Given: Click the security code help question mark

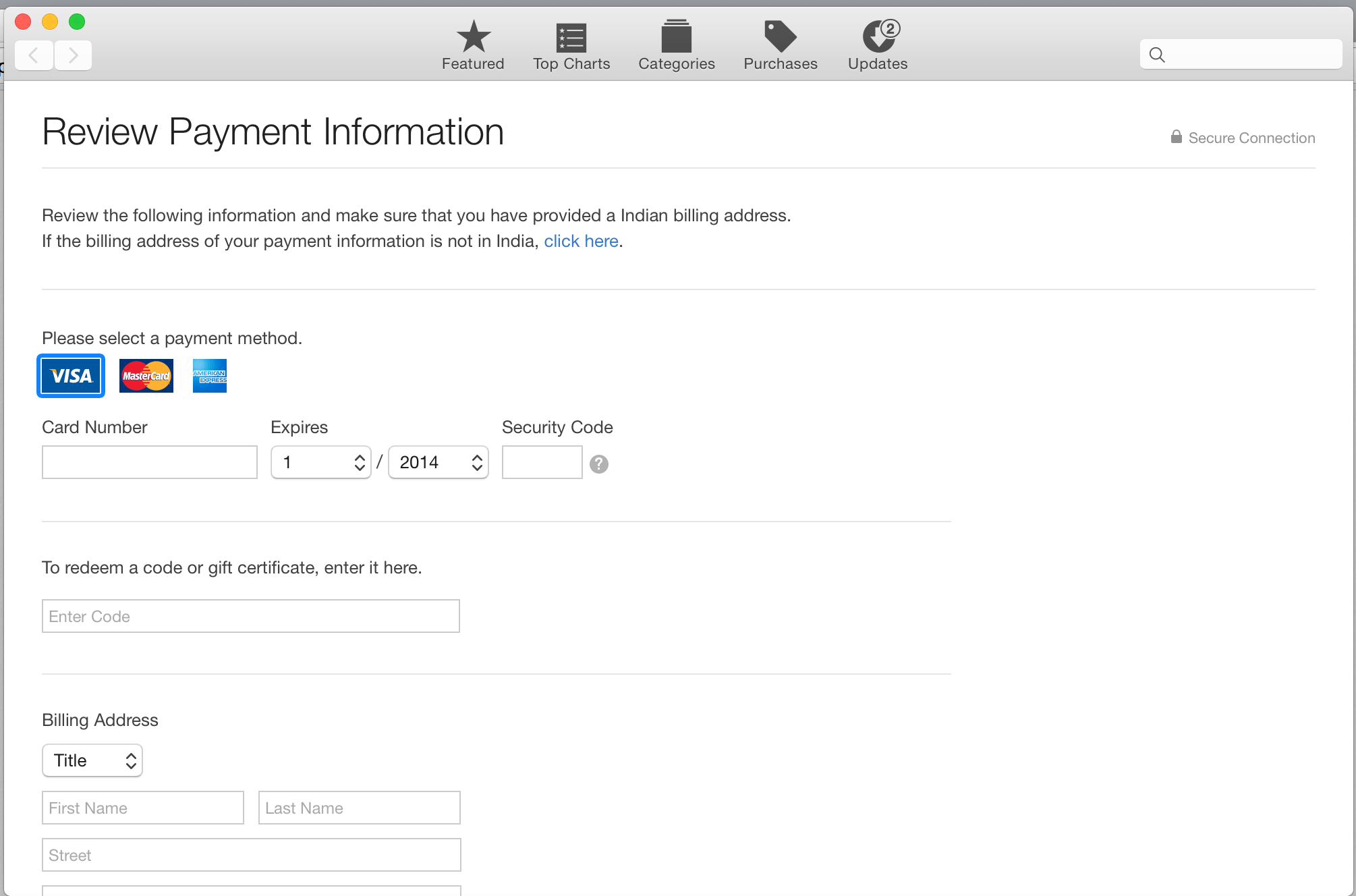Looking at the screenshot, I should click(x=598, y=464).
